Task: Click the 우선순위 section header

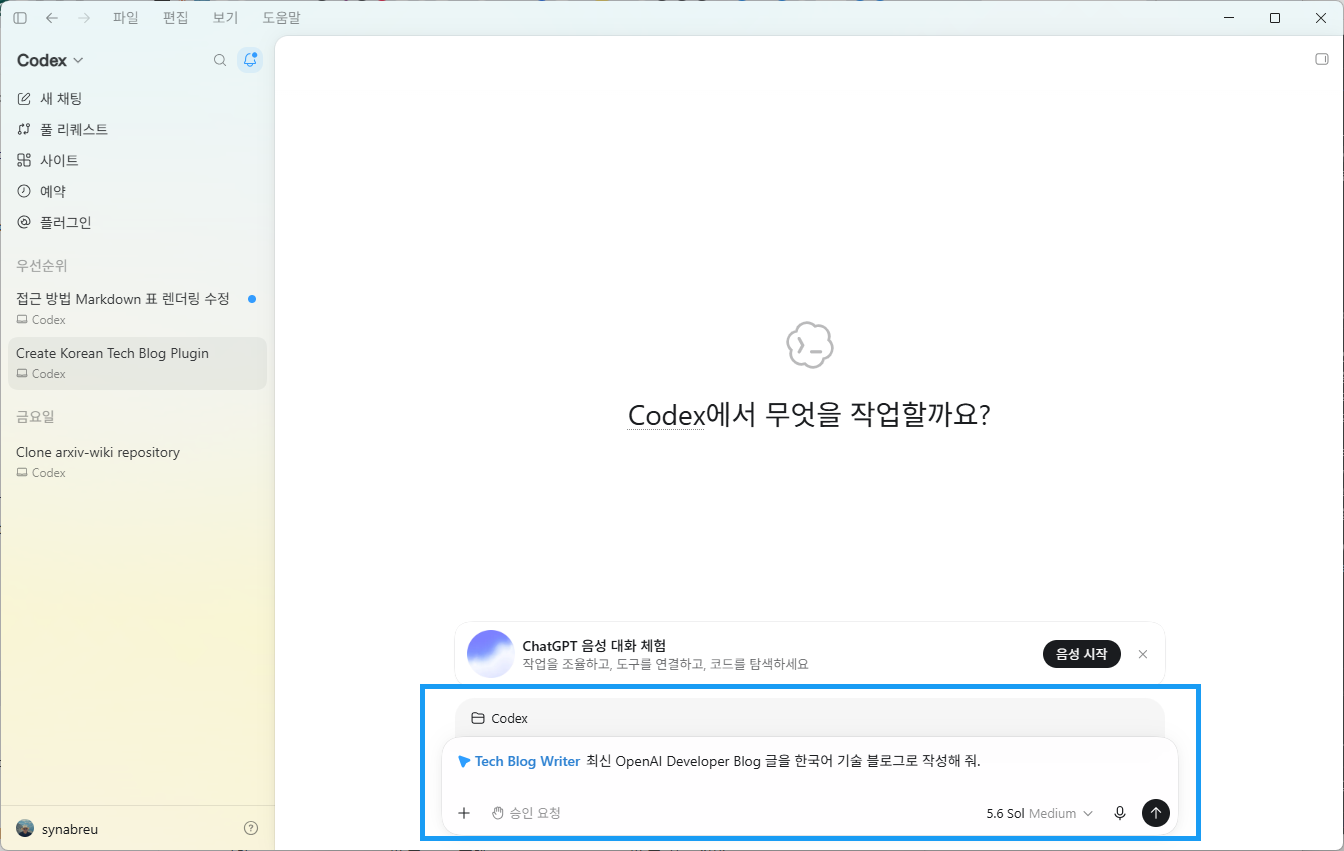Action: tap(42, 265)
